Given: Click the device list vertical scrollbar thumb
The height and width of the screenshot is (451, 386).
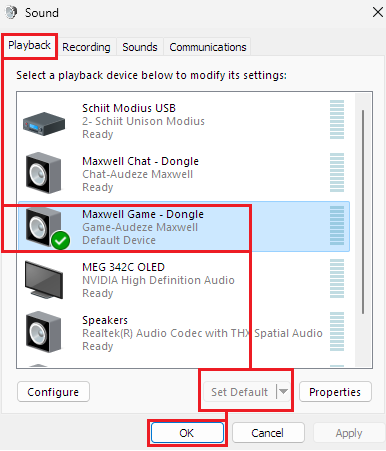Looking at the screenshot, I should [x=363, y=212].
